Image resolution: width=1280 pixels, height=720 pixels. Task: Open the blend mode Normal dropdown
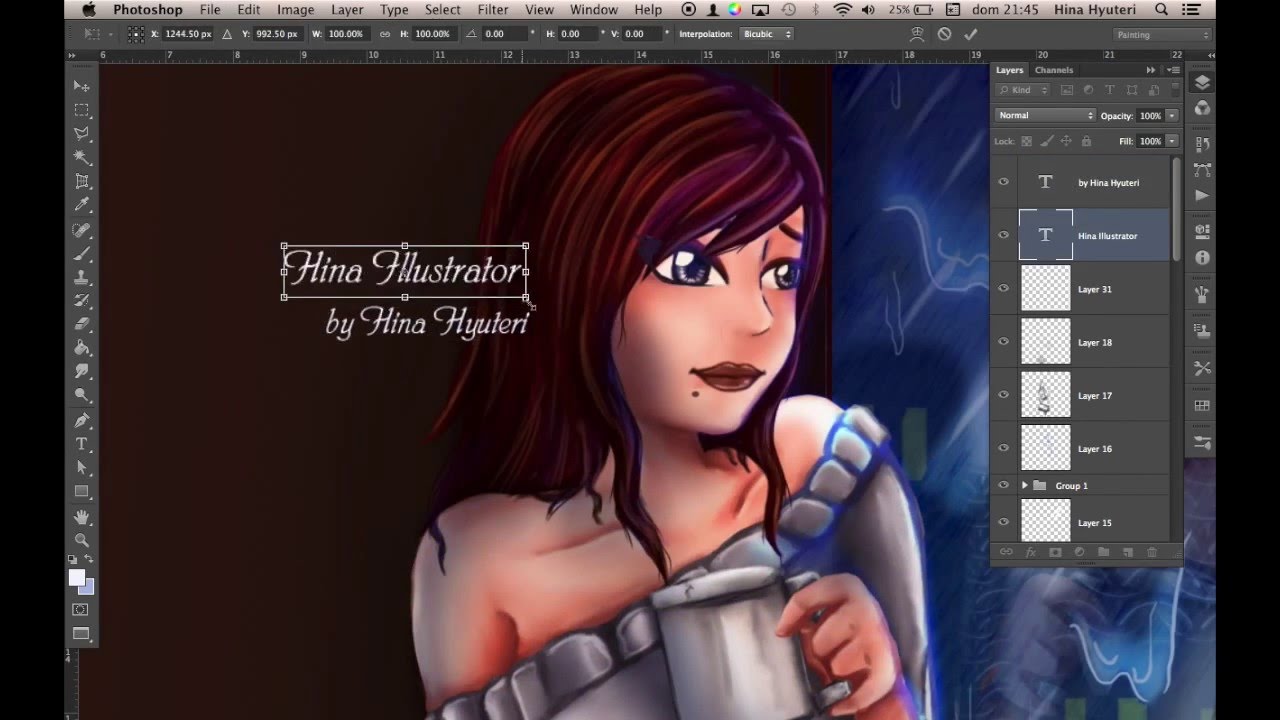click(x=1045, y=115)
